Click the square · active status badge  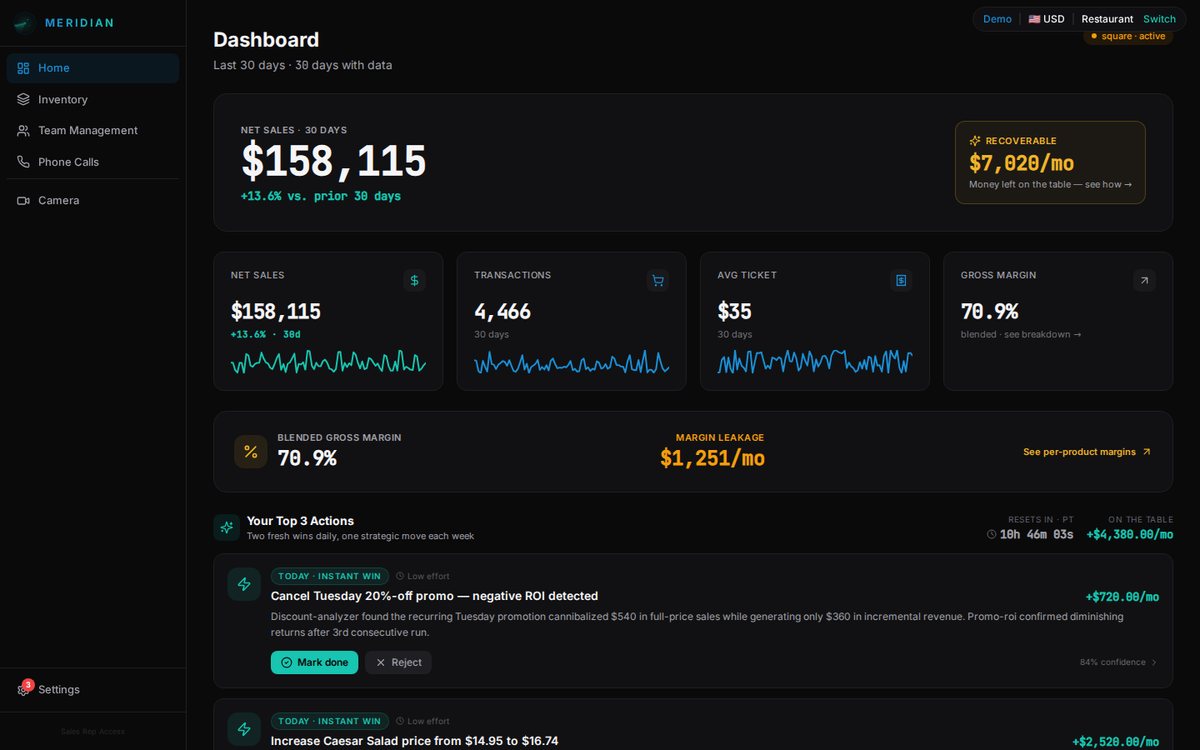(x=1128, y=36)
